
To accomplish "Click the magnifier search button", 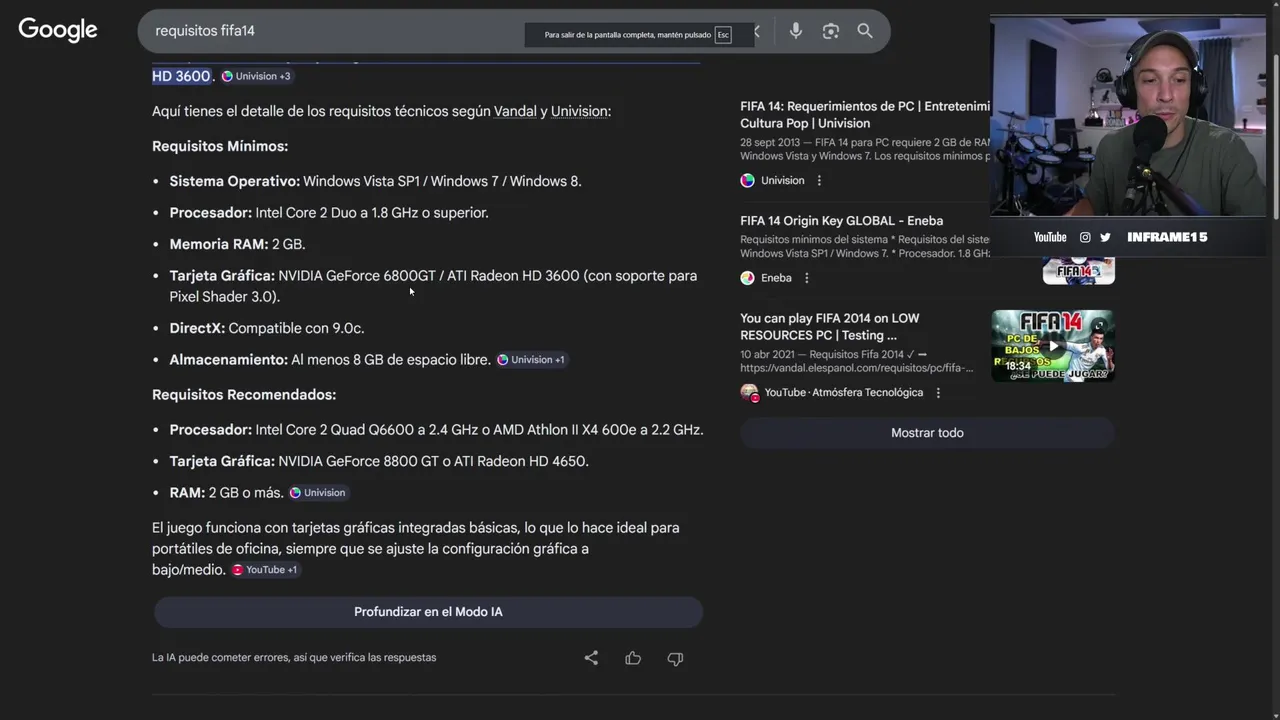I will [865, 31].
